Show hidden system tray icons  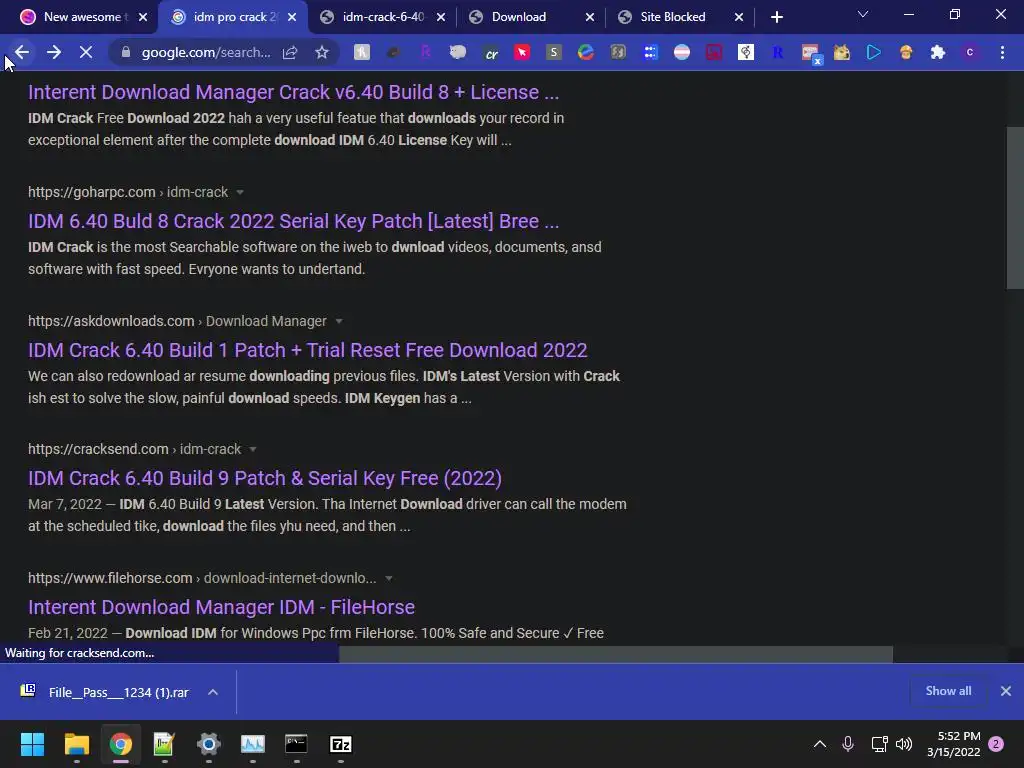coord(820,744)
